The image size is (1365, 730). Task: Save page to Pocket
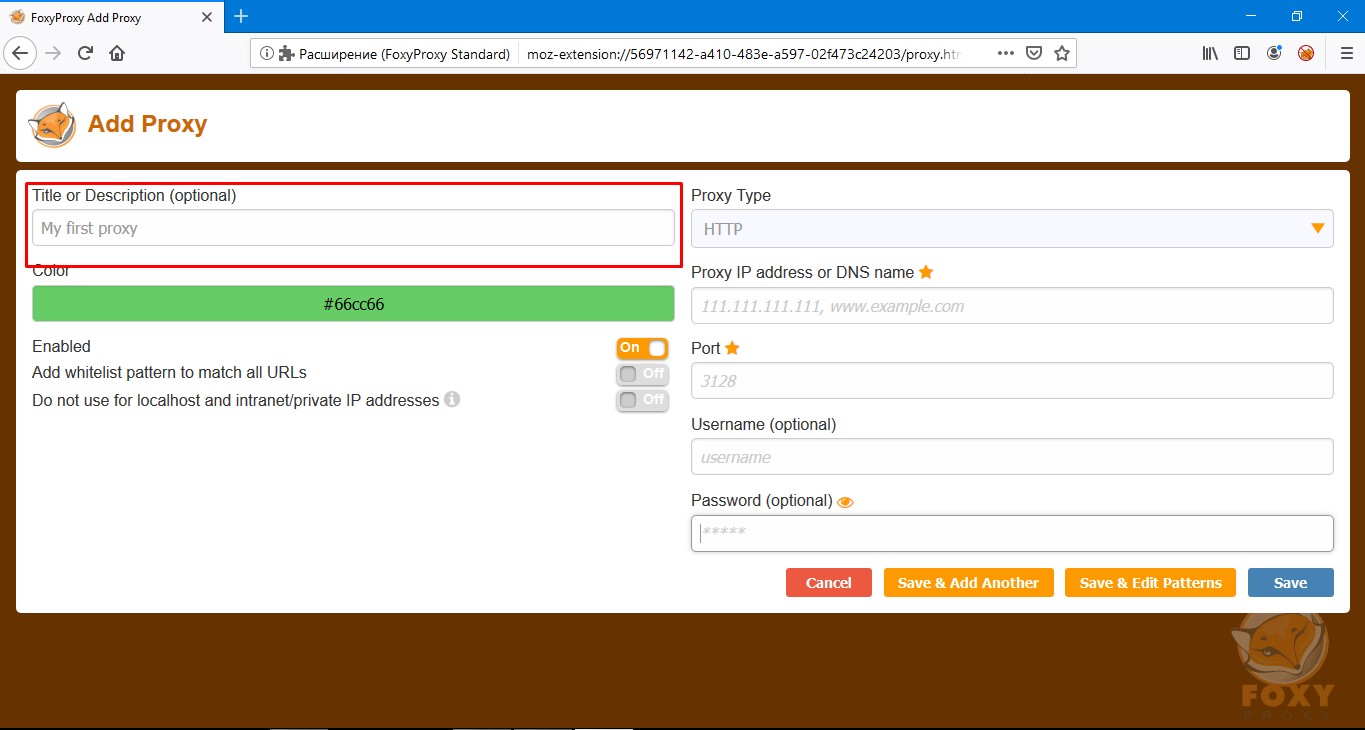1035,53
